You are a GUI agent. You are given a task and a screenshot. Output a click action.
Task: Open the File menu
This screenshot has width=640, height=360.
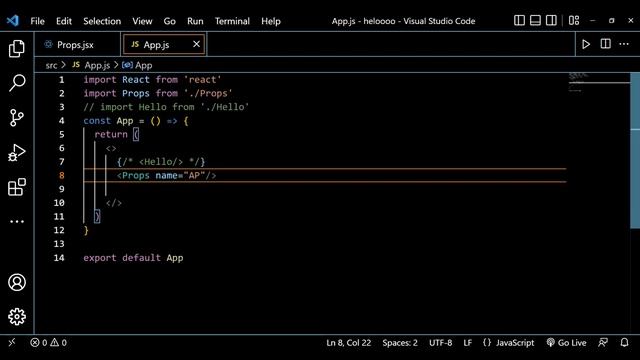pos(37,21)
